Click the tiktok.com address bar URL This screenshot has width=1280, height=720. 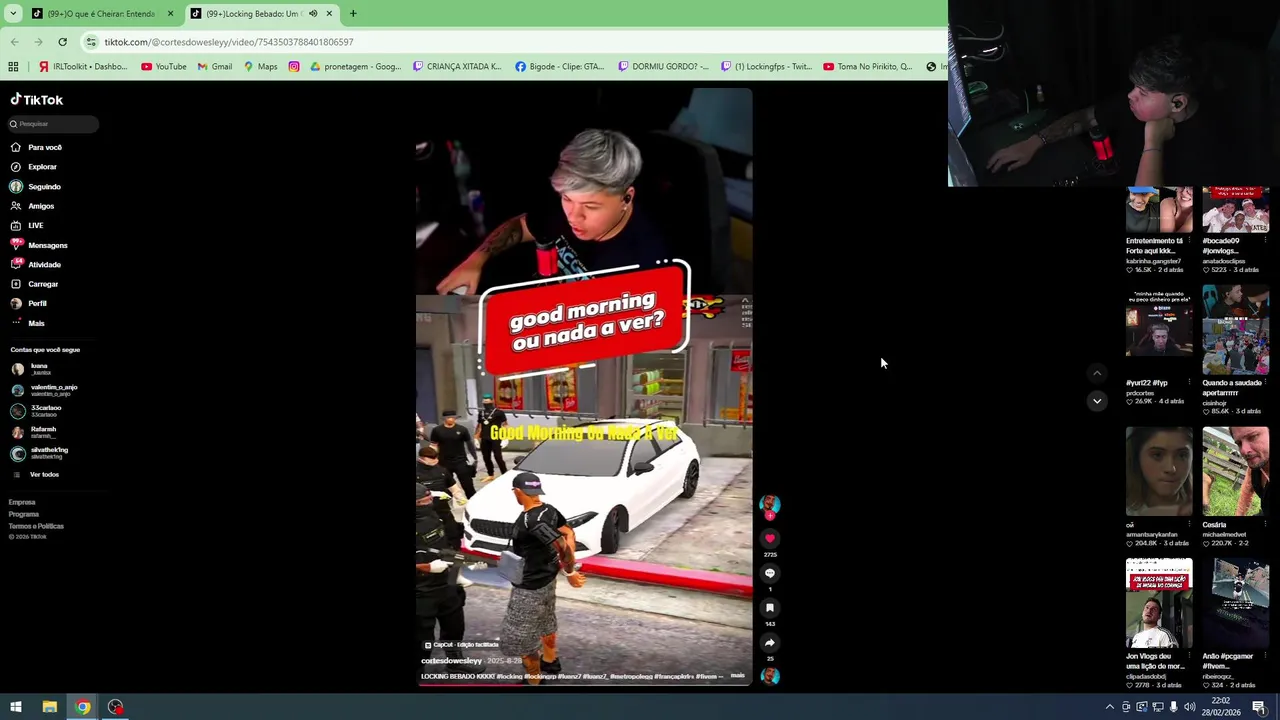pos(228,42)
